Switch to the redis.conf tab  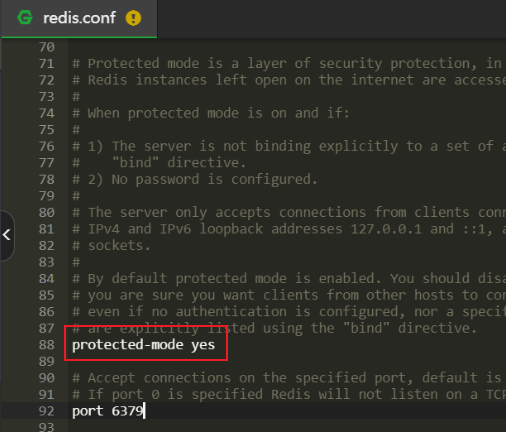[79, 18]
